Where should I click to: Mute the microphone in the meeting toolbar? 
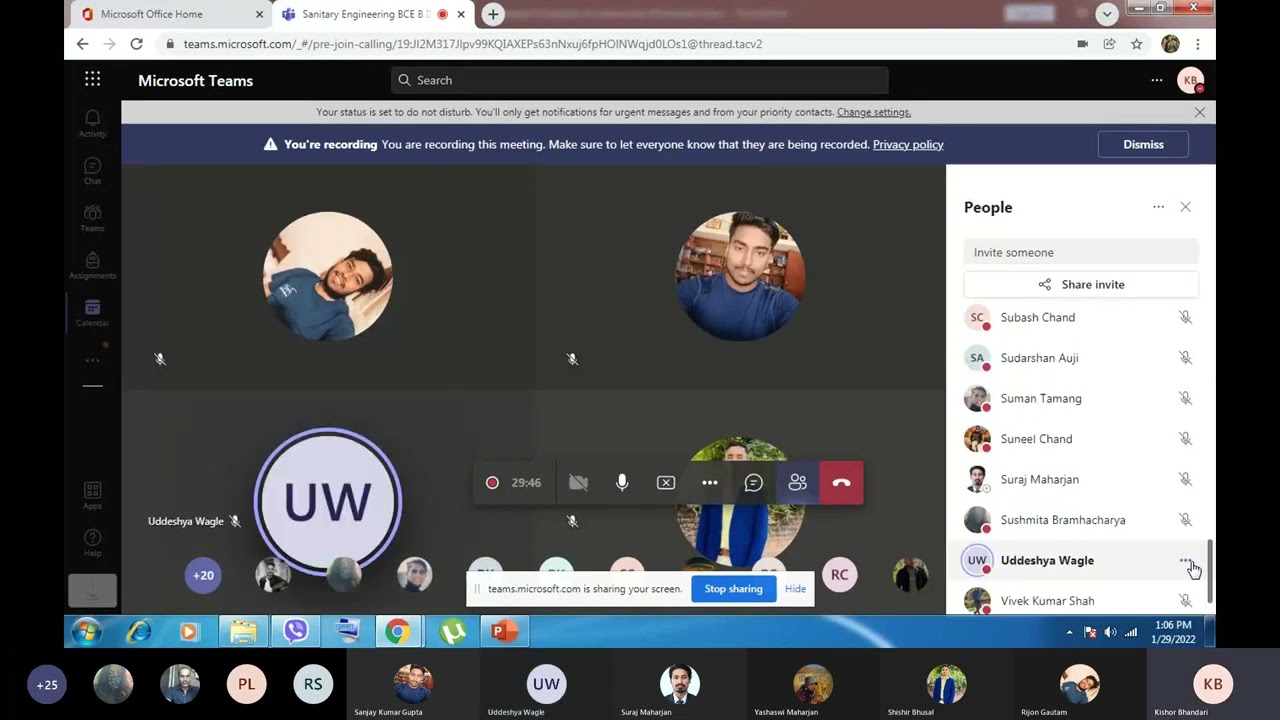pyautogui.click(x=622, y=483)
